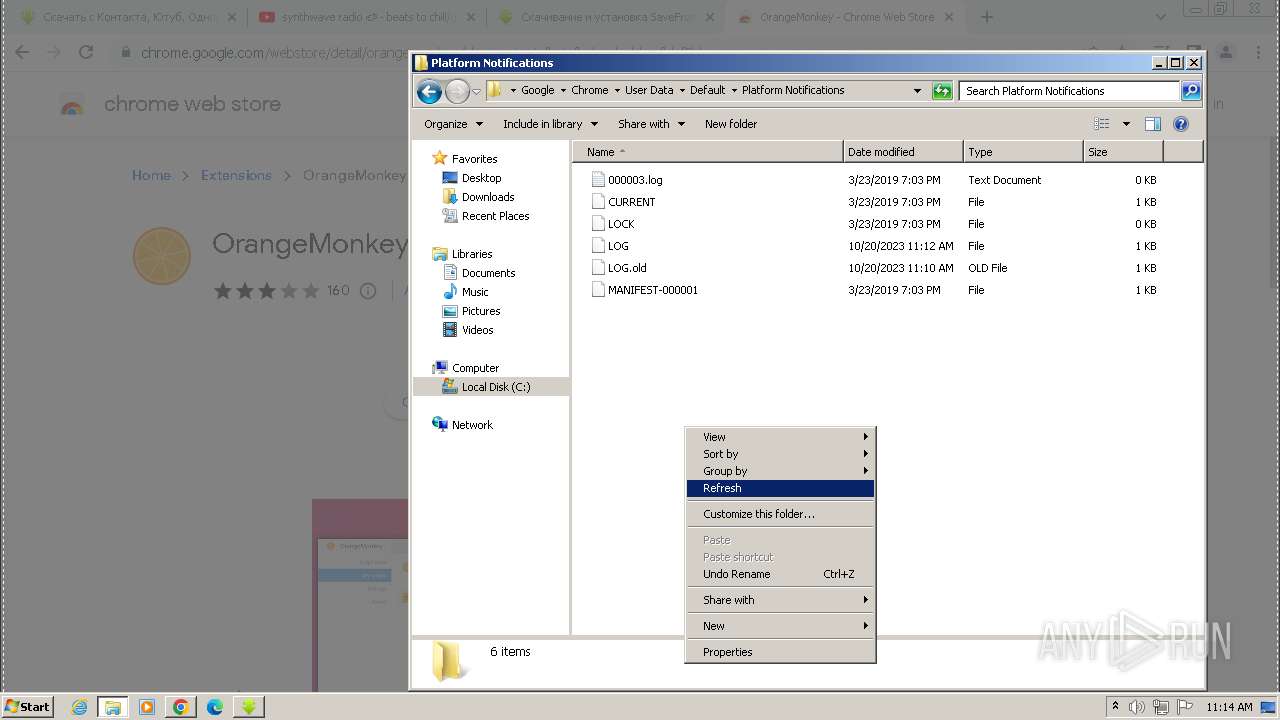This screenshot has width=1280, height=720.
Task: Expand Sort by submenu in context menu
Action: [780, 454]
